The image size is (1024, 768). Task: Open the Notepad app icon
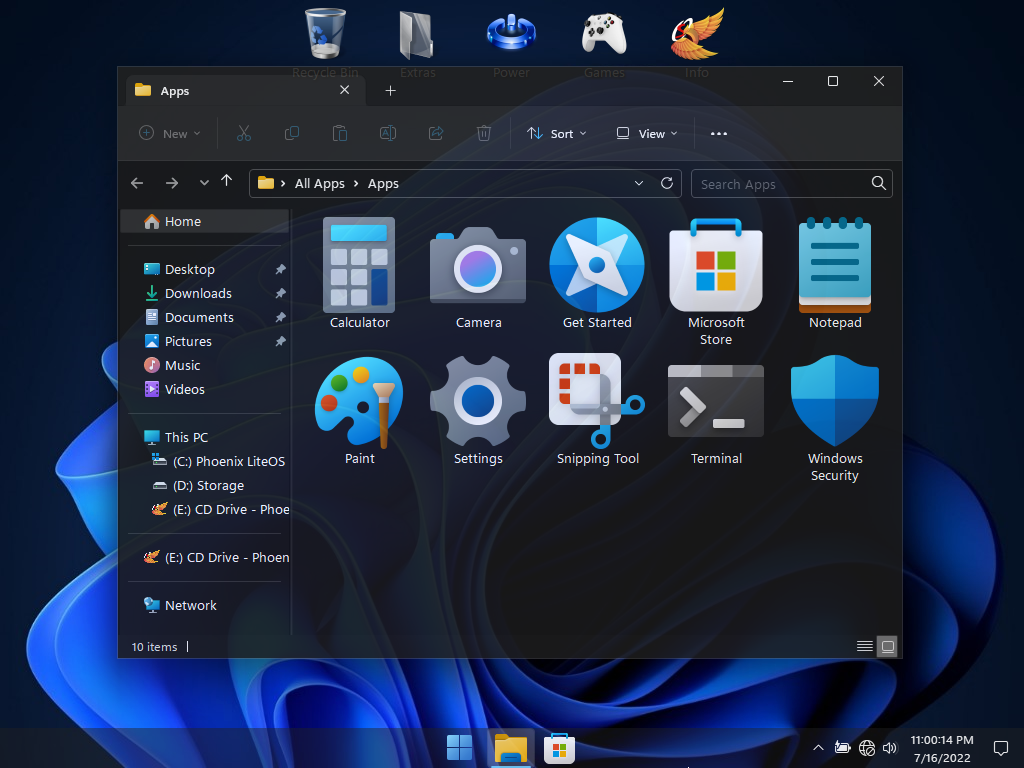(x=835, y=265)
